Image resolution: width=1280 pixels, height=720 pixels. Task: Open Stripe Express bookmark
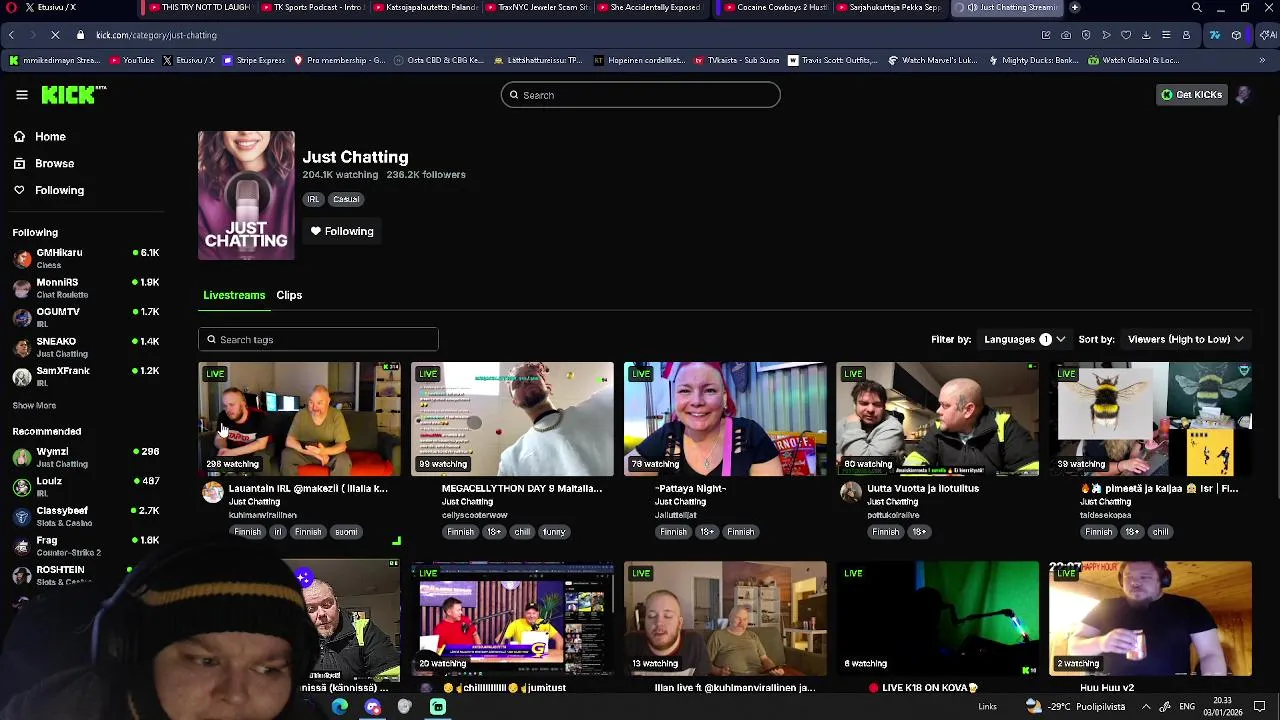tap(254, 60)
